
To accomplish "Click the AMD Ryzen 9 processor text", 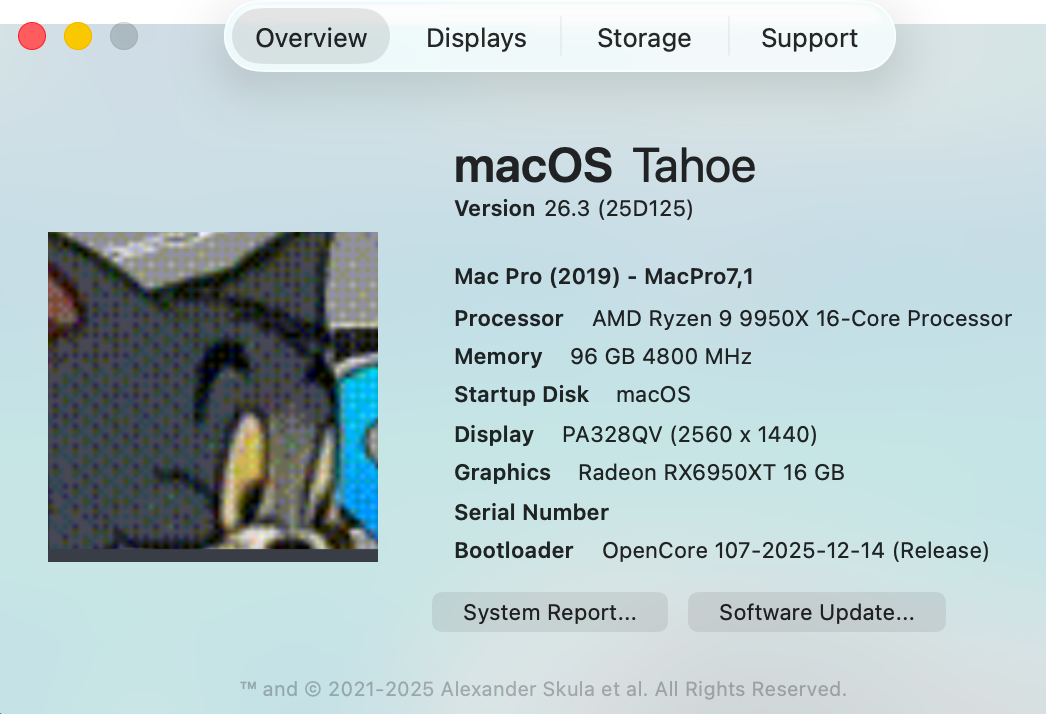I will coord(801,319).
